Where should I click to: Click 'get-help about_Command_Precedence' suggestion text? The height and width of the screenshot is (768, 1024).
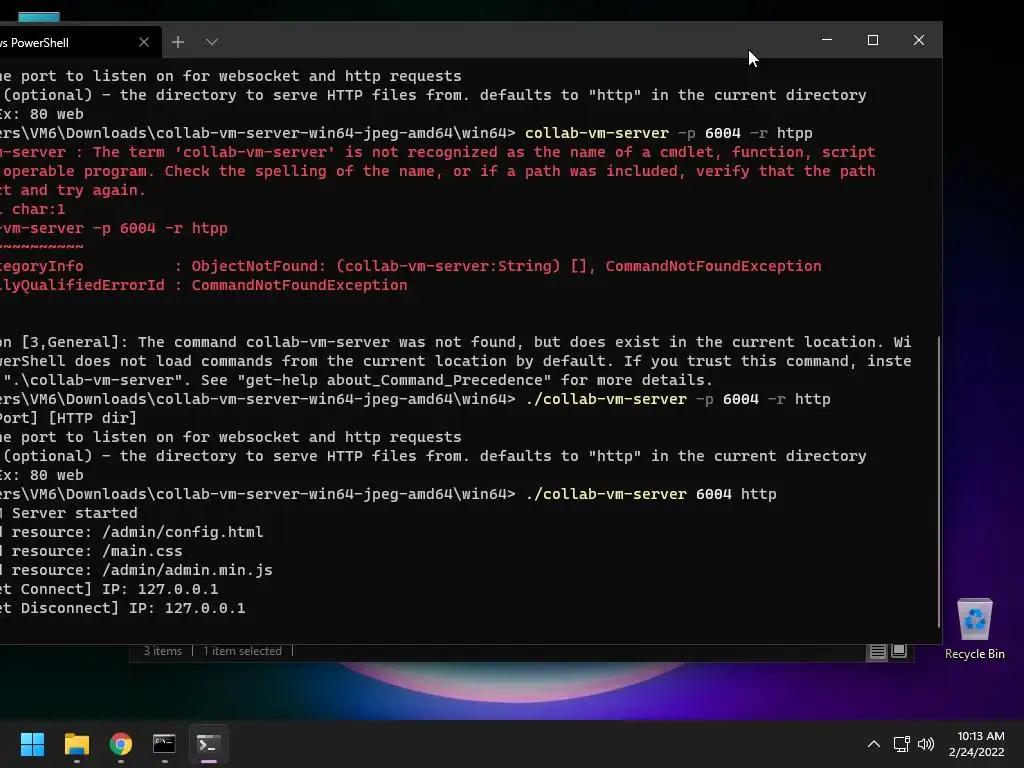coord(398,380)
